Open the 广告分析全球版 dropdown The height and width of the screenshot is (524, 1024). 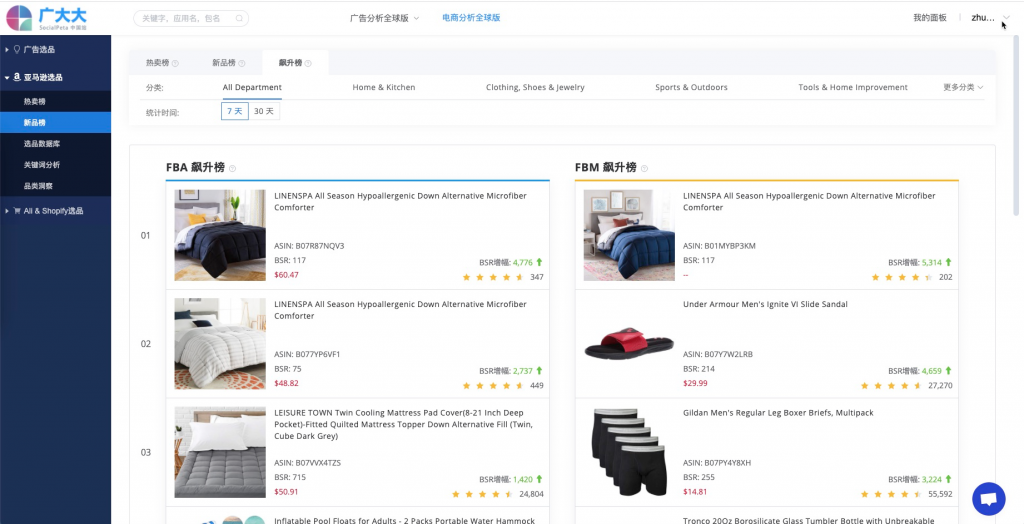(384, 18)
